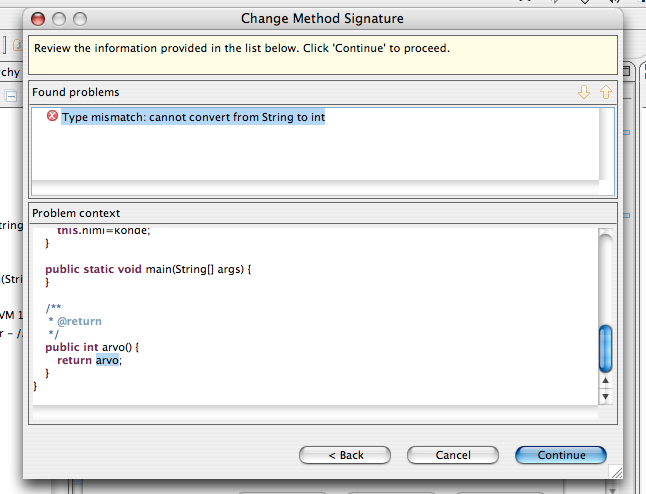
Task: Click the highlighted 'arvo' in return statement
Action: (107, 360)
